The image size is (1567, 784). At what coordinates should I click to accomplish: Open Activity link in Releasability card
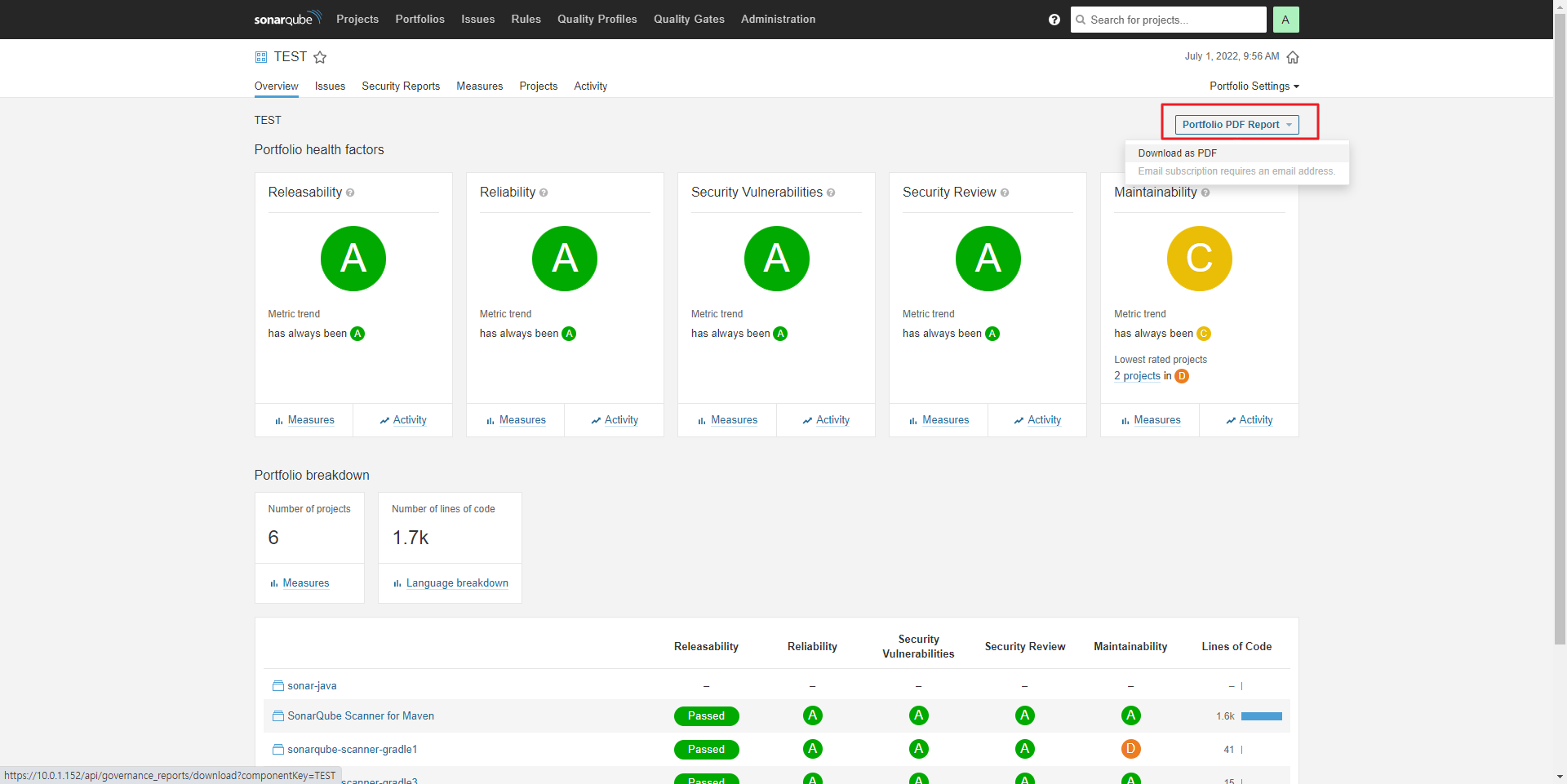click(410, 420)
